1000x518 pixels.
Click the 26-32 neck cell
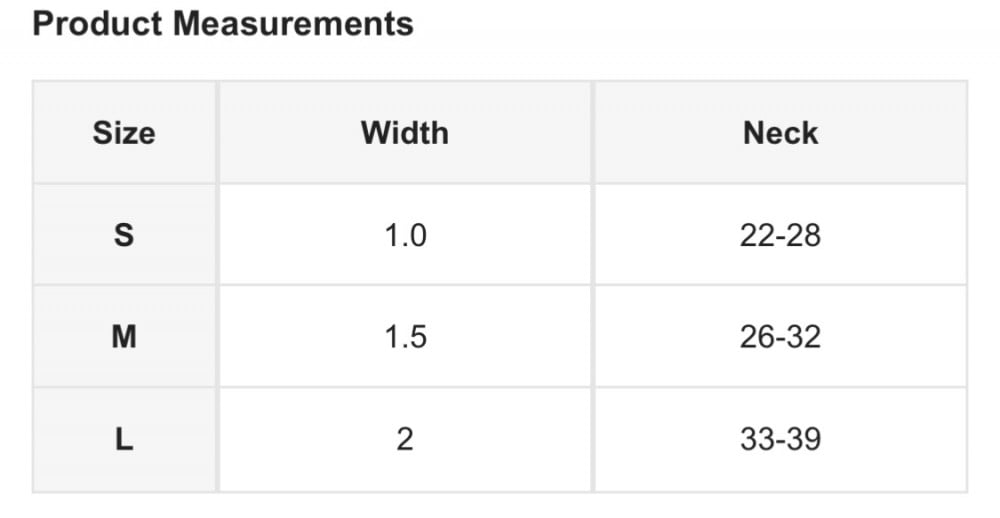[780, 337]
